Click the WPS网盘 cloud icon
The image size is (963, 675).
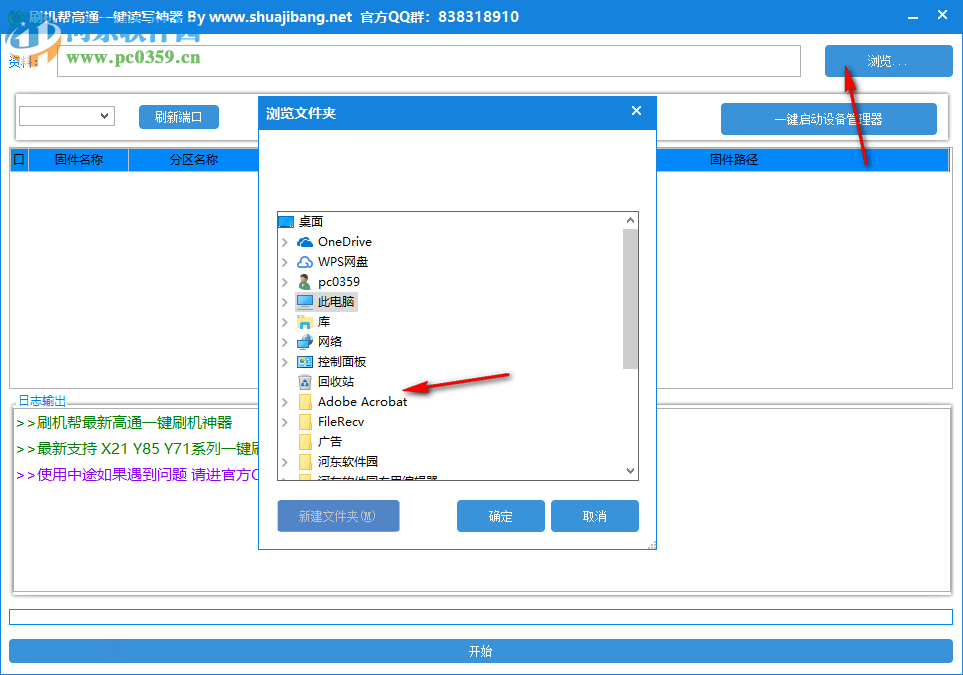(305, 262)
